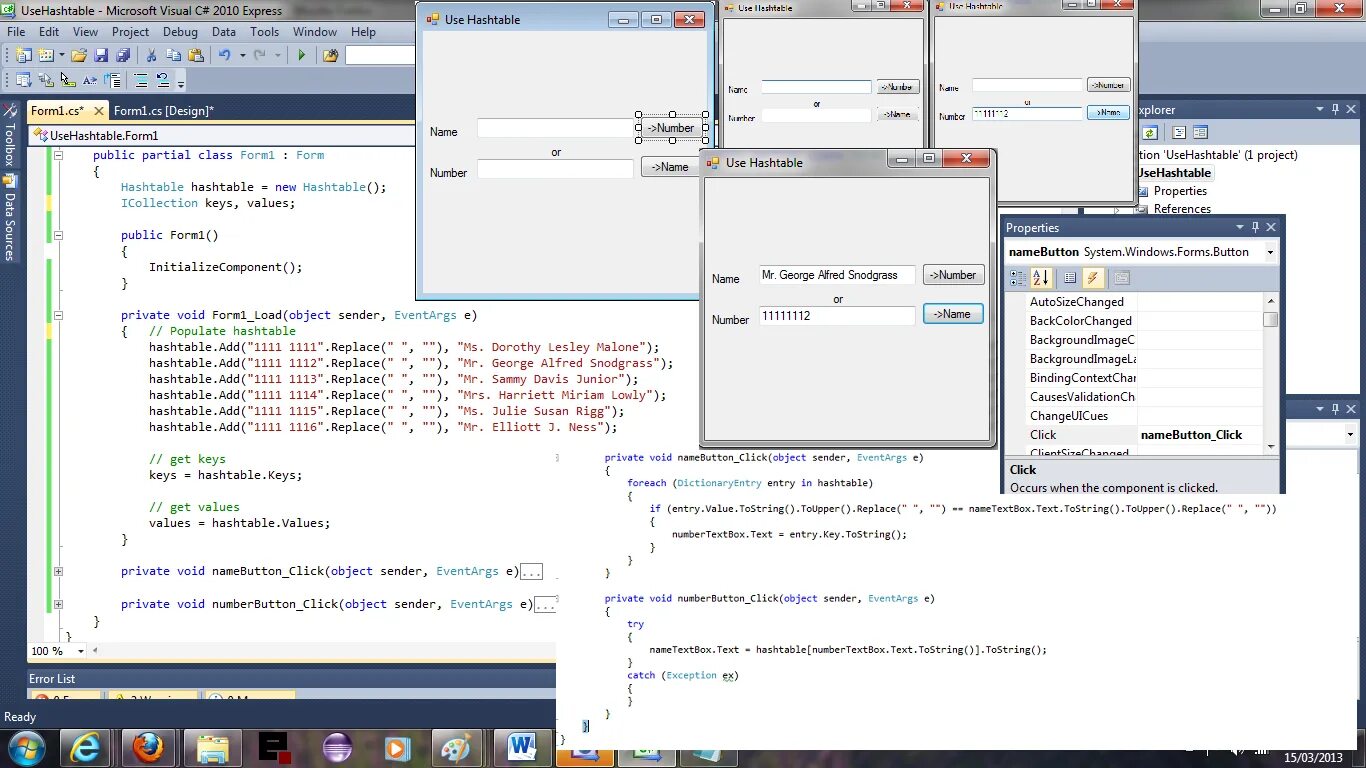Image resolution: width=1366 pixels, height=768 pixels.
Task: Open the Data Sources side panel
Action: tap(9, 217)
